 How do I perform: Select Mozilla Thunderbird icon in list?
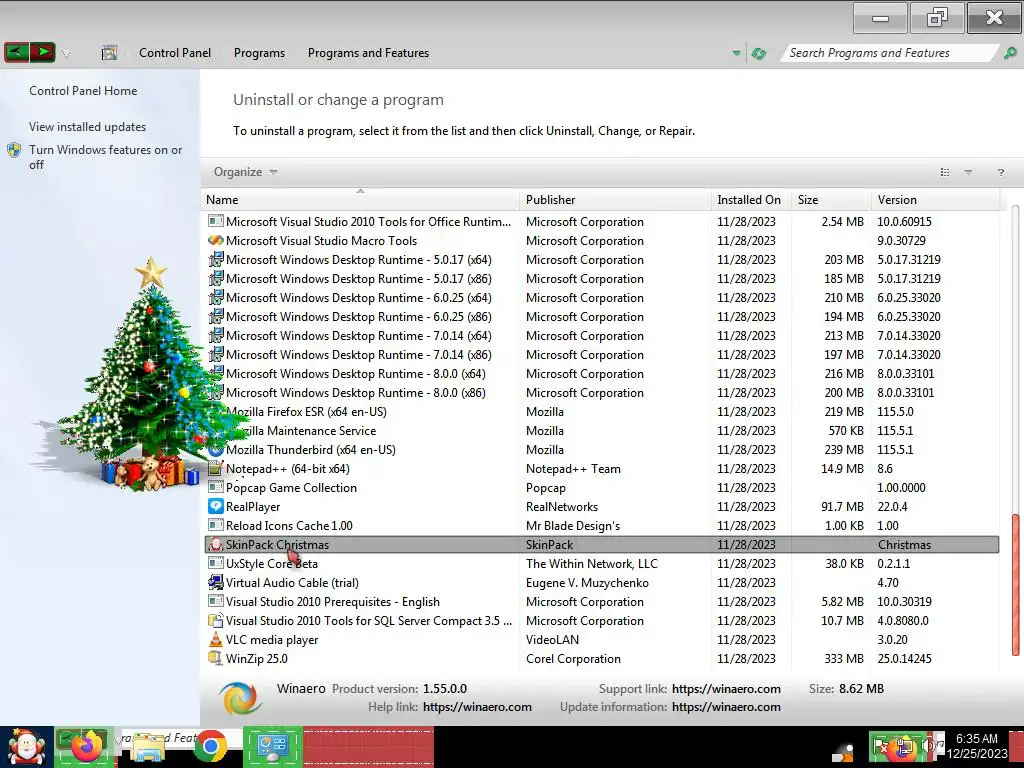pos(216,450)
